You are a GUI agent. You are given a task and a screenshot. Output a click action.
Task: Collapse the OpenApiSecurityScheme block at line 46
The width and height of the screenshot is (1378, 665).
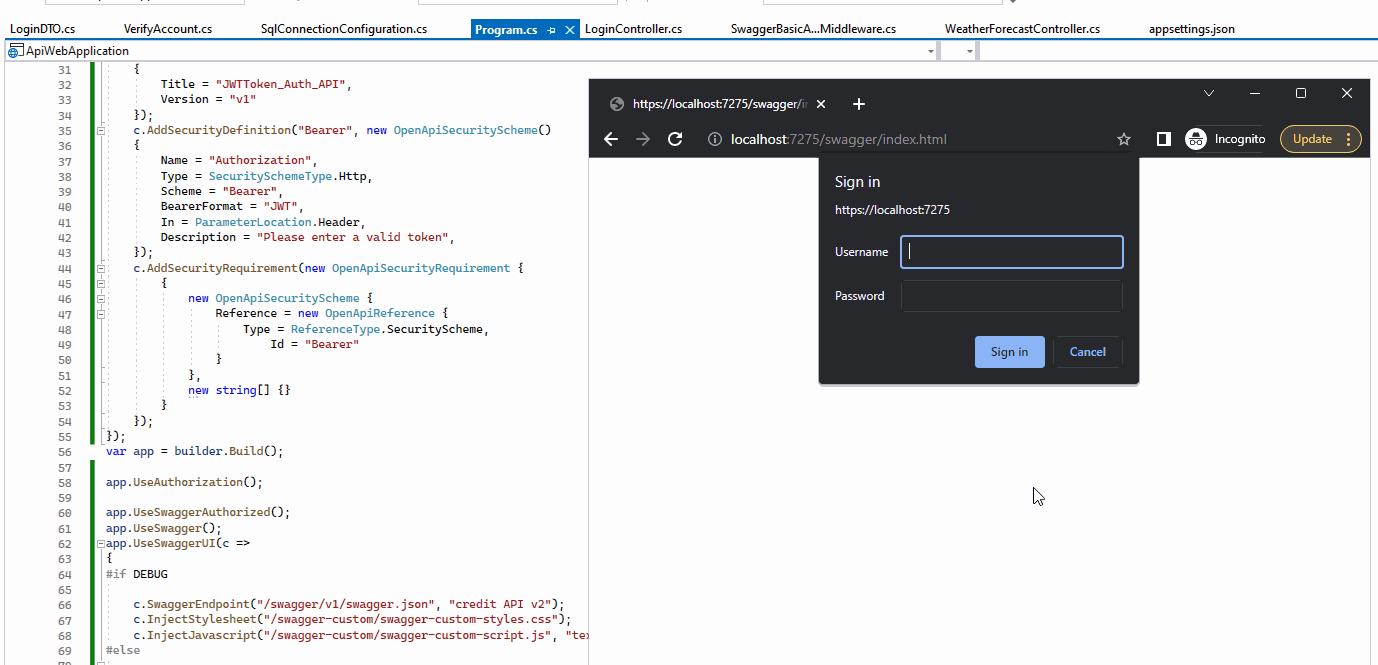pyautogui.click(x=100, y=298)
